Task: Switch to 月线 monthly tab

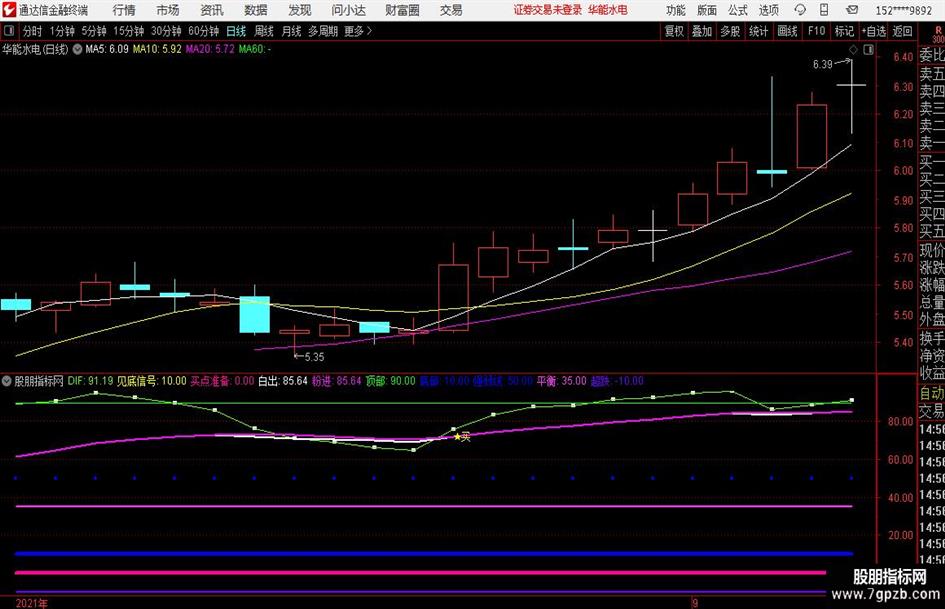Action: coord(291,31)
